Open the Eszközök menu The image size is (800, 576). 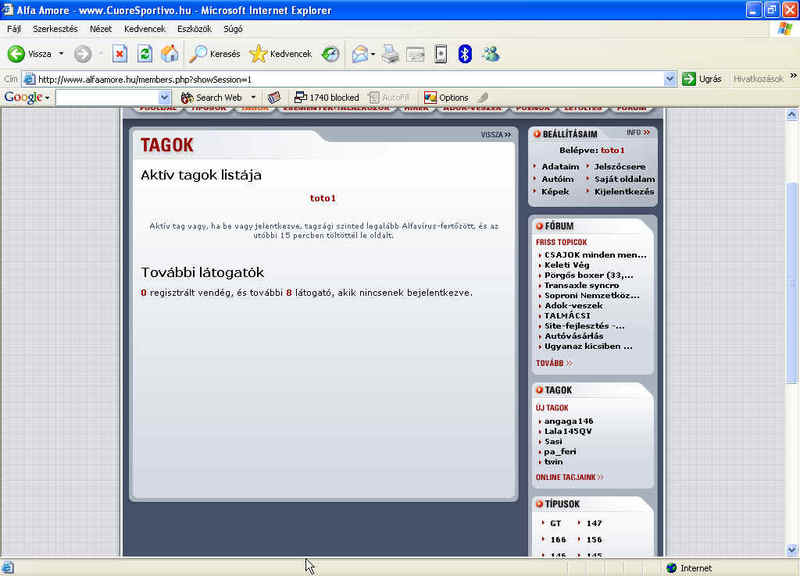pyautogui.click(x=194, y=29)
